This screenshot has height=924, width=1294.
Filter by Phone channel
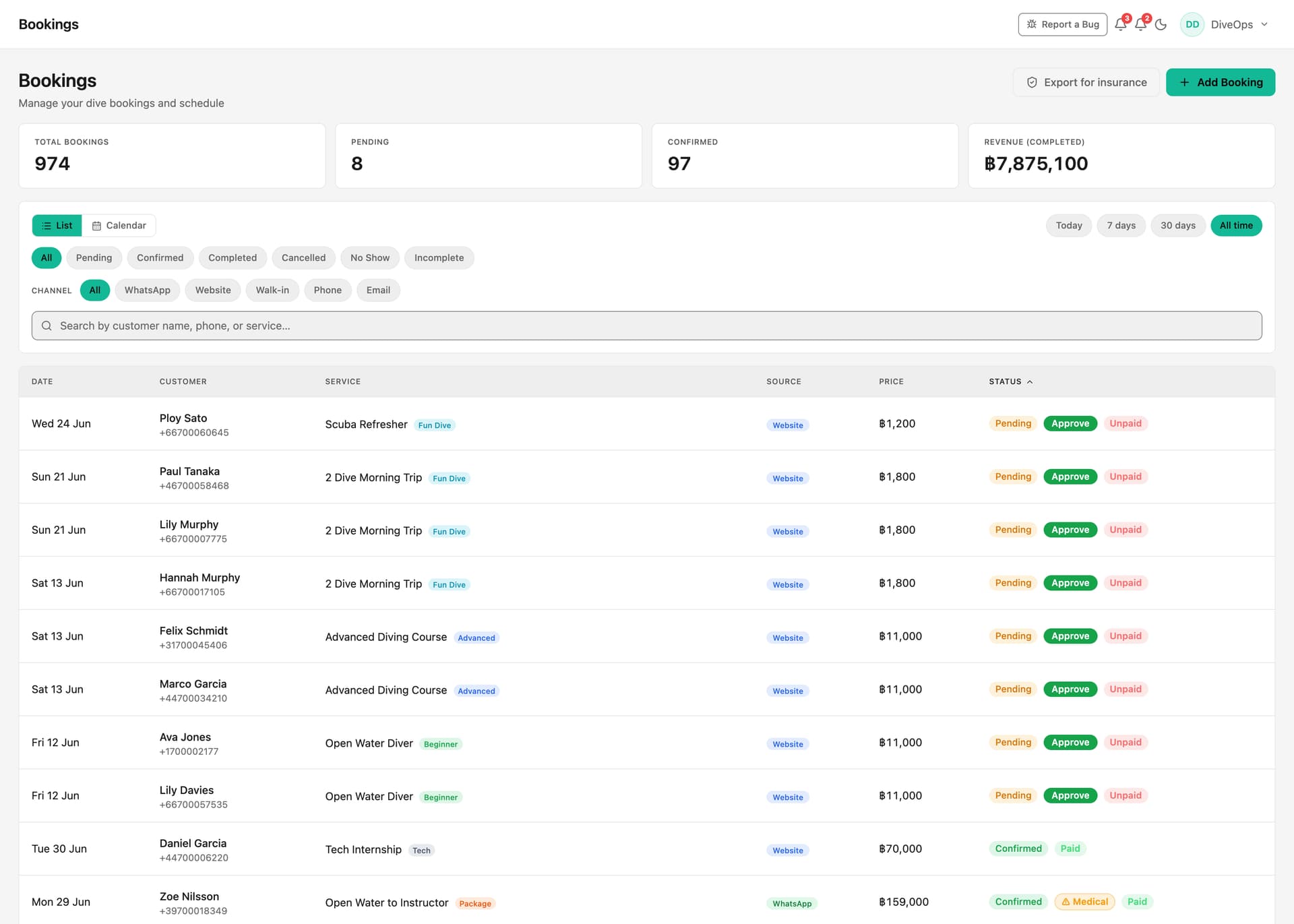point(328,290)
